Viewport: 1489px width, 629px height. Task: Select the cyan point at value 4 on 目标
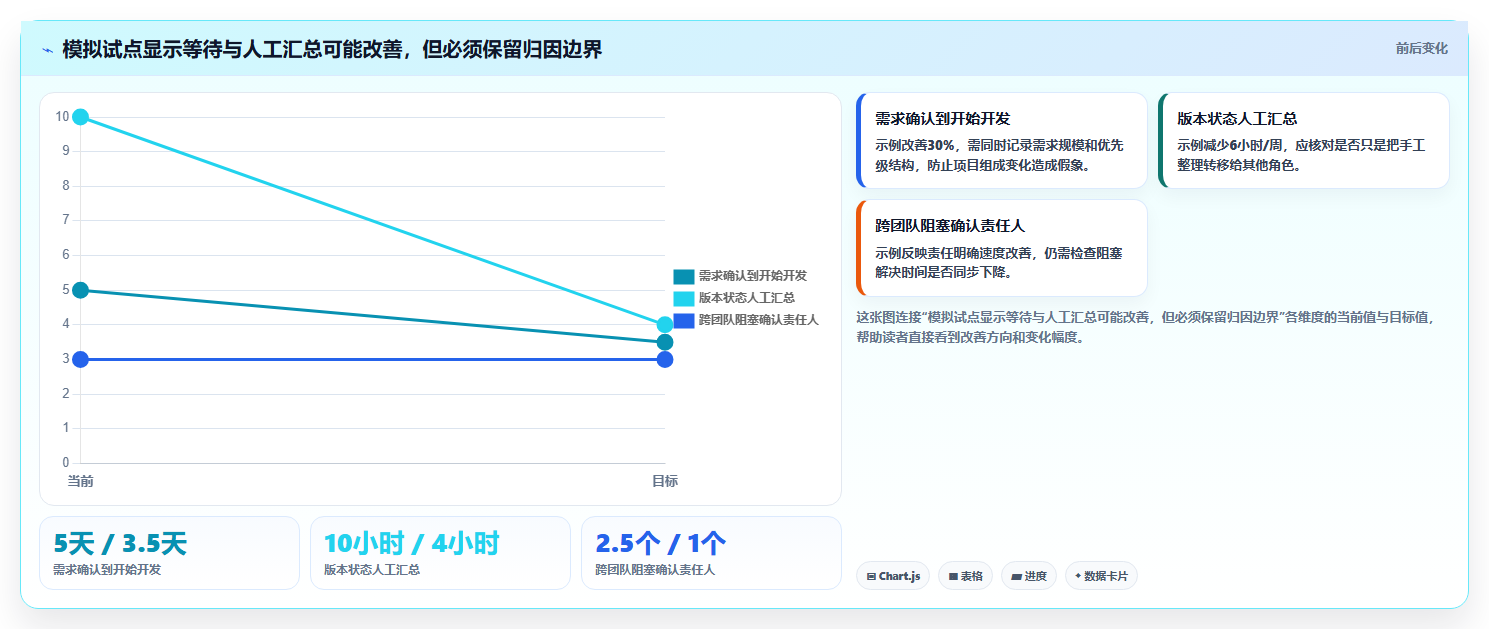(x=665, y=325)
